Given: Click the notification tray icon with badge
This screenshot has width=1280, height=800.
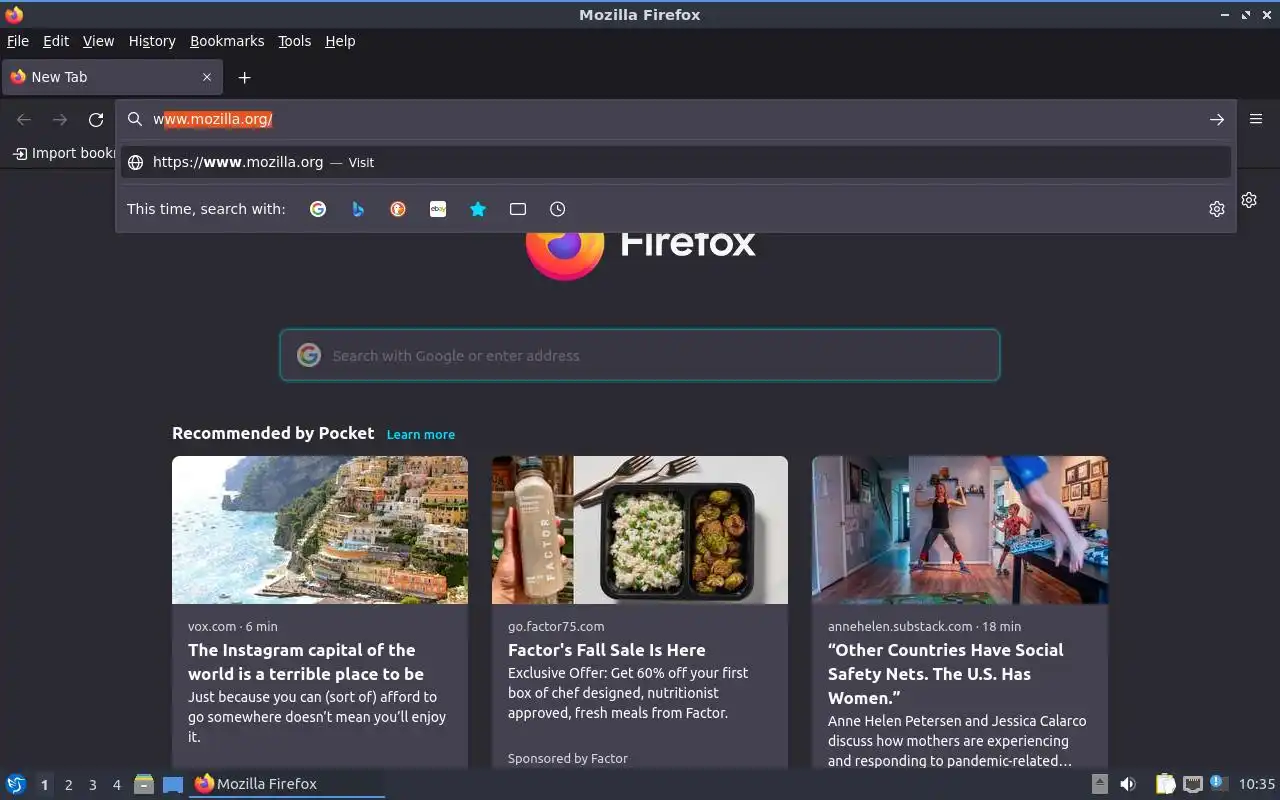Looking at the screenshot, I should point(1218,783).
